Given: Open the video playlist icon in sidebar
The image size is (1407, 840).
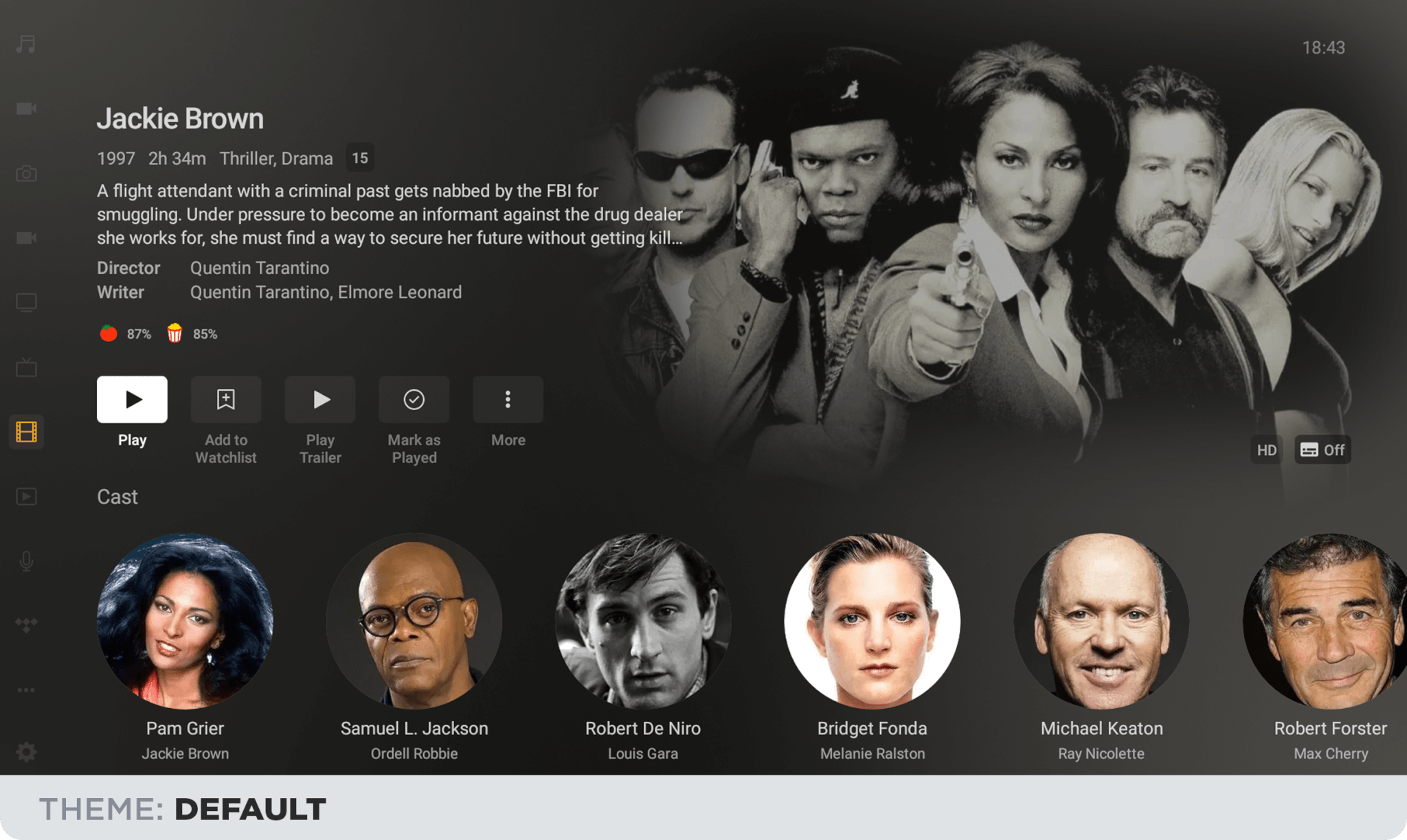Looking at the screenshot, I should (26, 497).
